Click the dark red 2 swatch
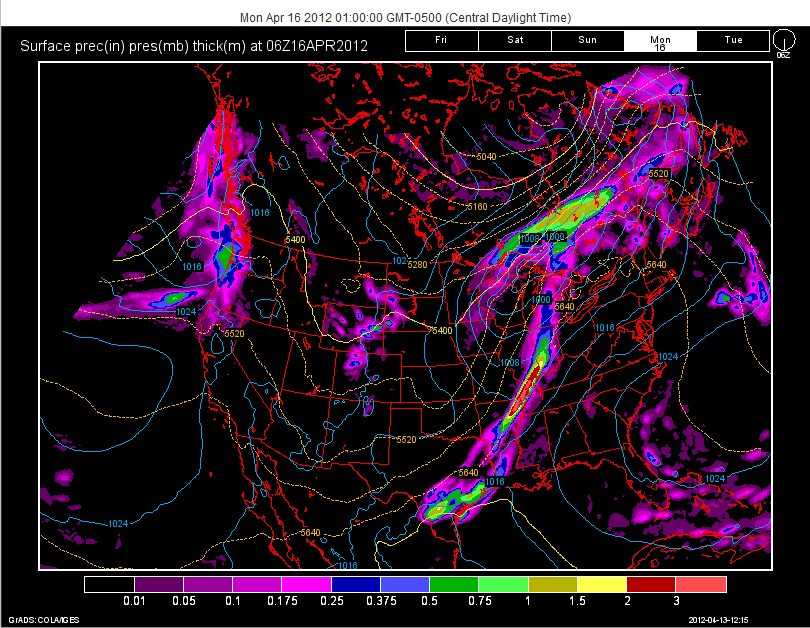This screenshot has width=810, height=628. 651,584
